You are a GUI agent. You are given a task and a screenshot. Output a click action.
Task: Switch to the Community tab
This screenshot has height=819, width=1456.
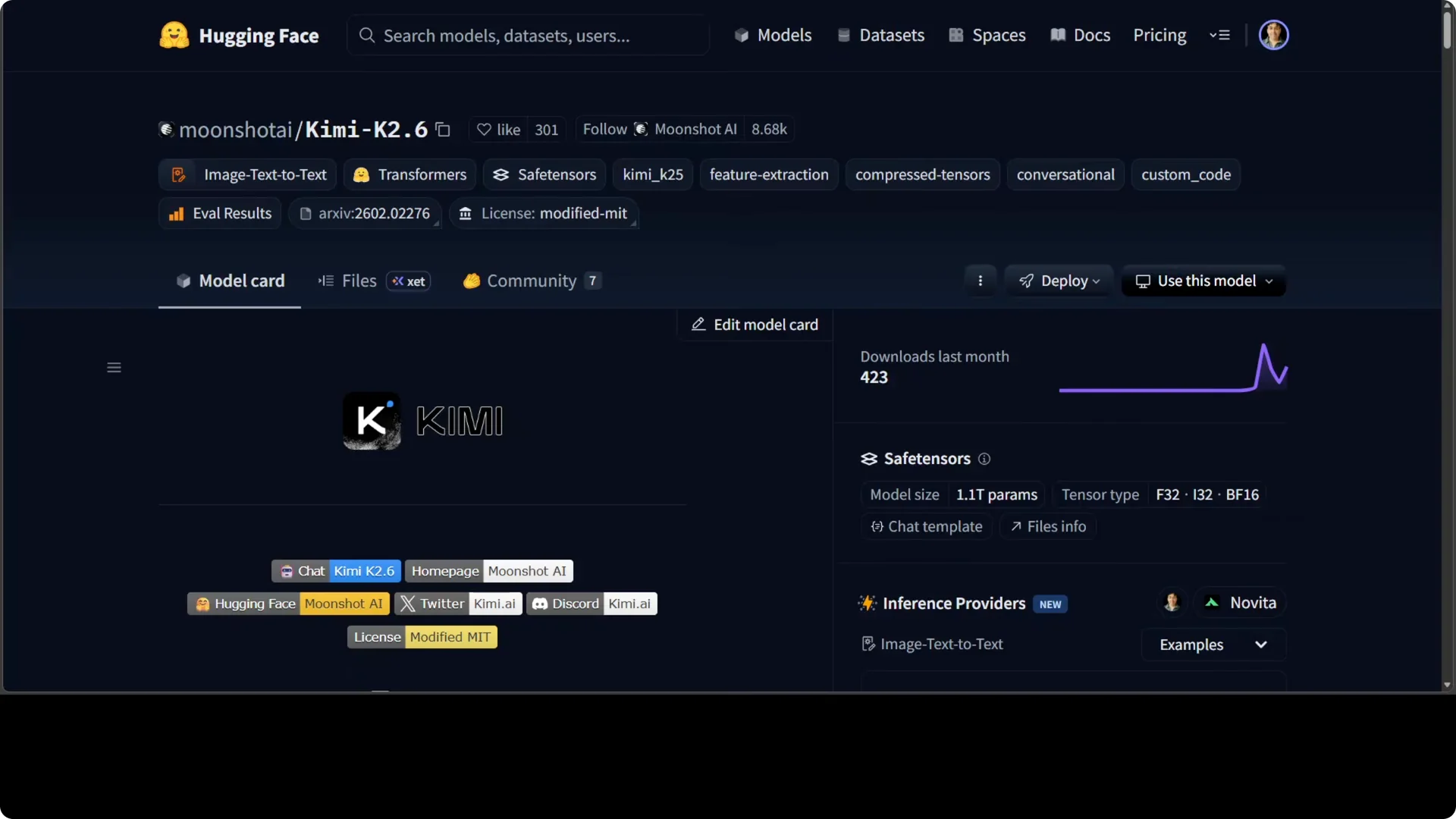(532, 281)
